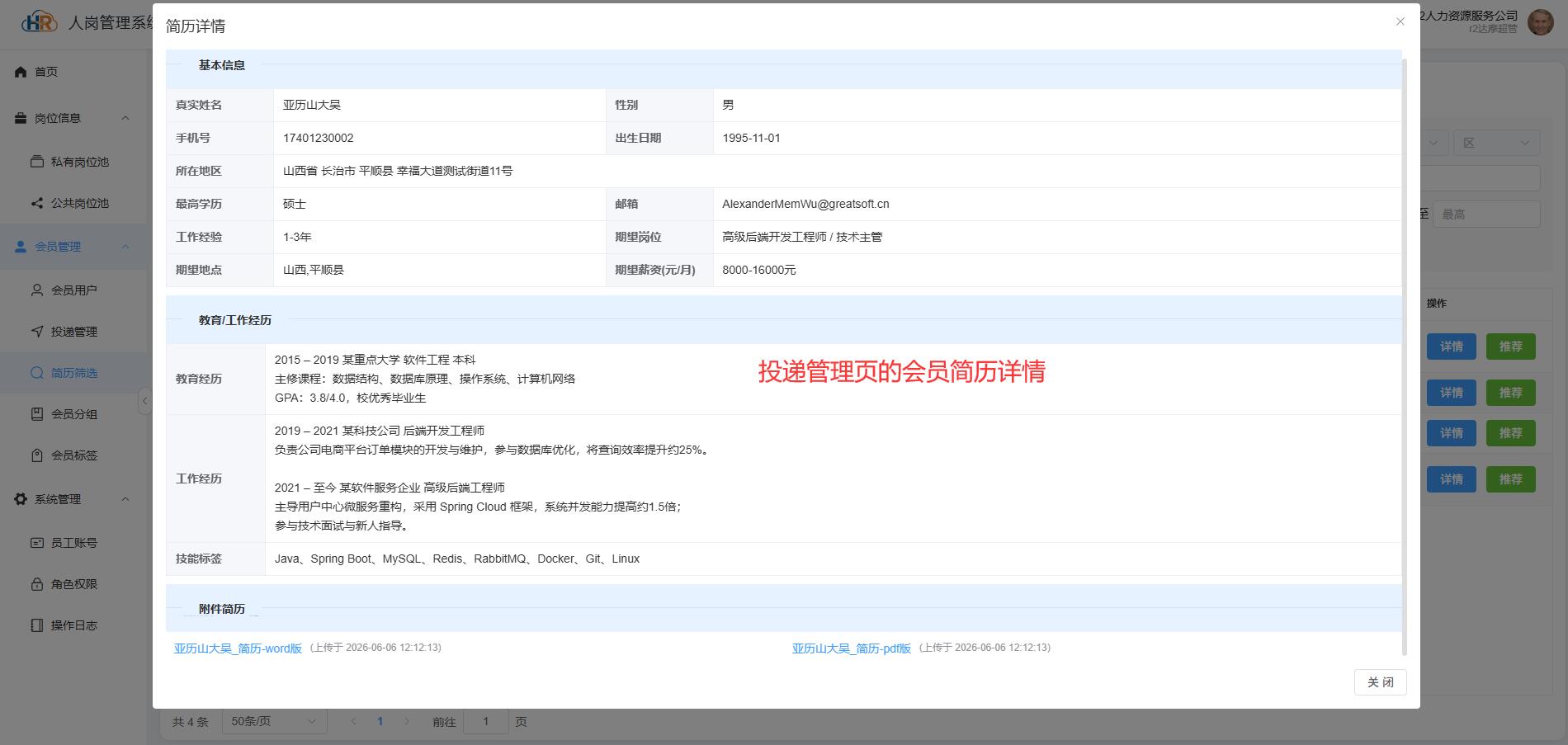
Task: Click the 会员标签 tag icon
Action: pos(37,455)
